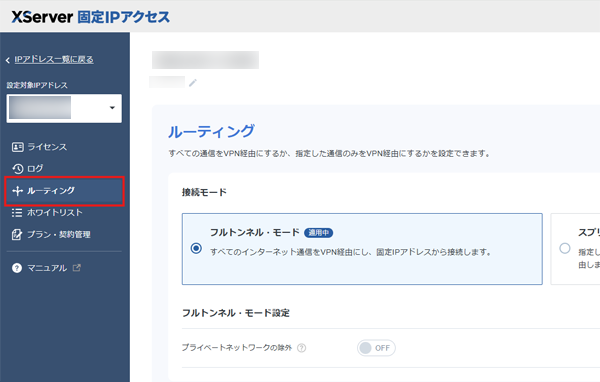Image resolution: width=600 pixels, height=382 pixels.
Task: Click the ルーティング page heading
Action: coord(211,132)
